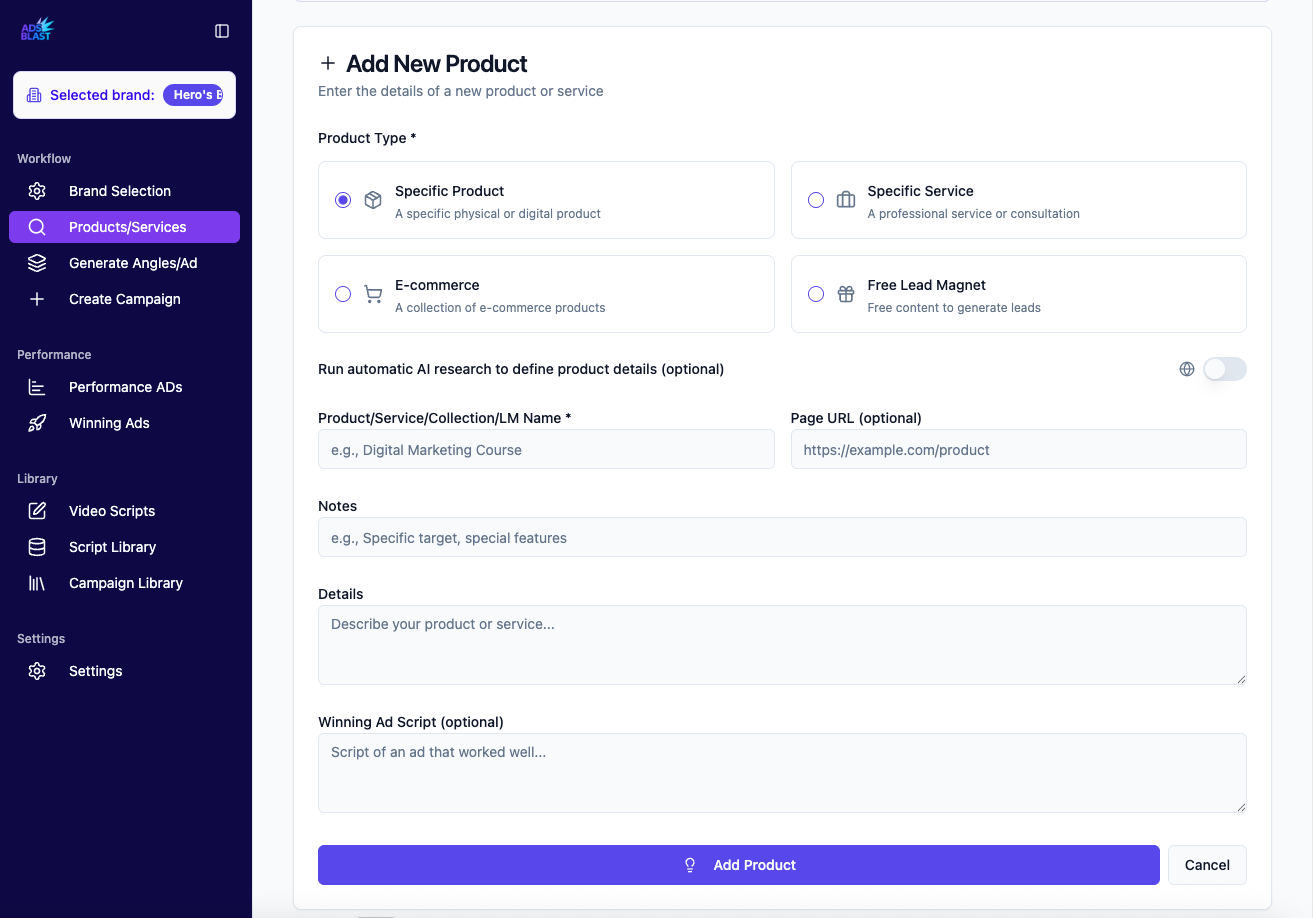This screenshot has height=918, width=1313.
Task: Switch to Products/Services in the workflow
Action: click(x=127, y=227)
